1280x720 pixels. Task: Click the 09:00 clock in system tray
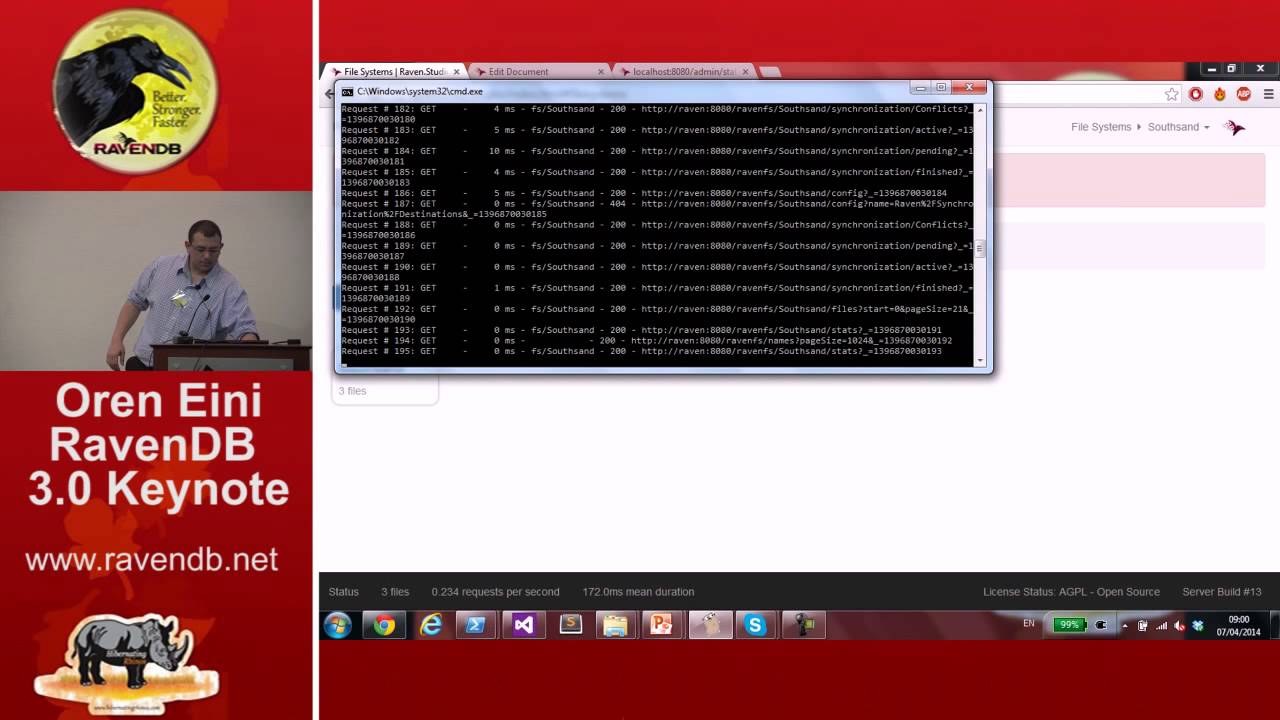click(x=1238, y=620)
